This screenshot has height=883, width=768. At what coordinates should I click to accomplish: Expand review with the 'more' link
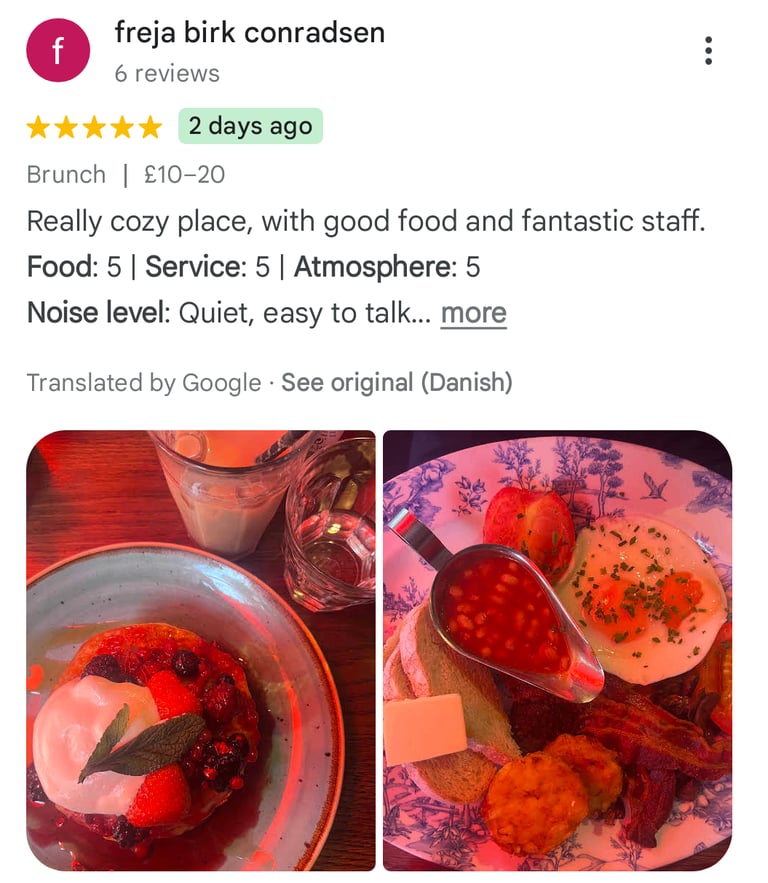coord(474,313)
